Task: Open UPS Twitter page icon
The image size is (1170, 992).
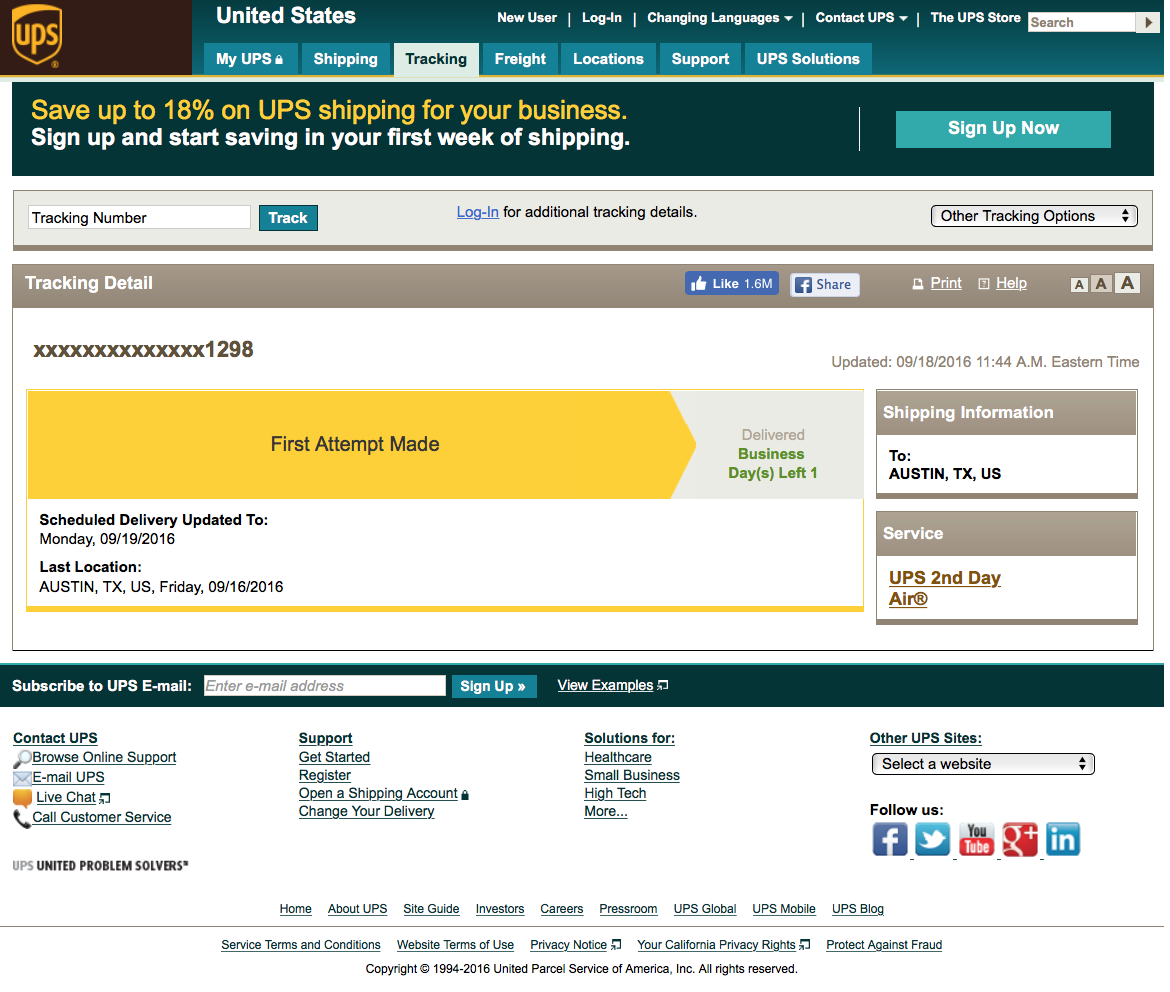Action: pyautogui.click(x=933, y=840)
